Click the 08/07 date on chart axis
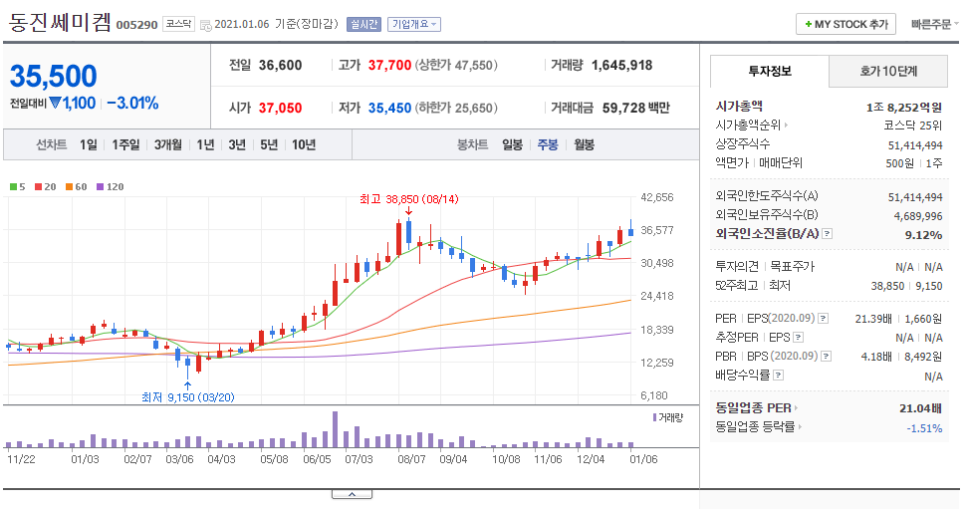Screen dimensions: 966x509 pyautogui.click(x=411, y=459)
